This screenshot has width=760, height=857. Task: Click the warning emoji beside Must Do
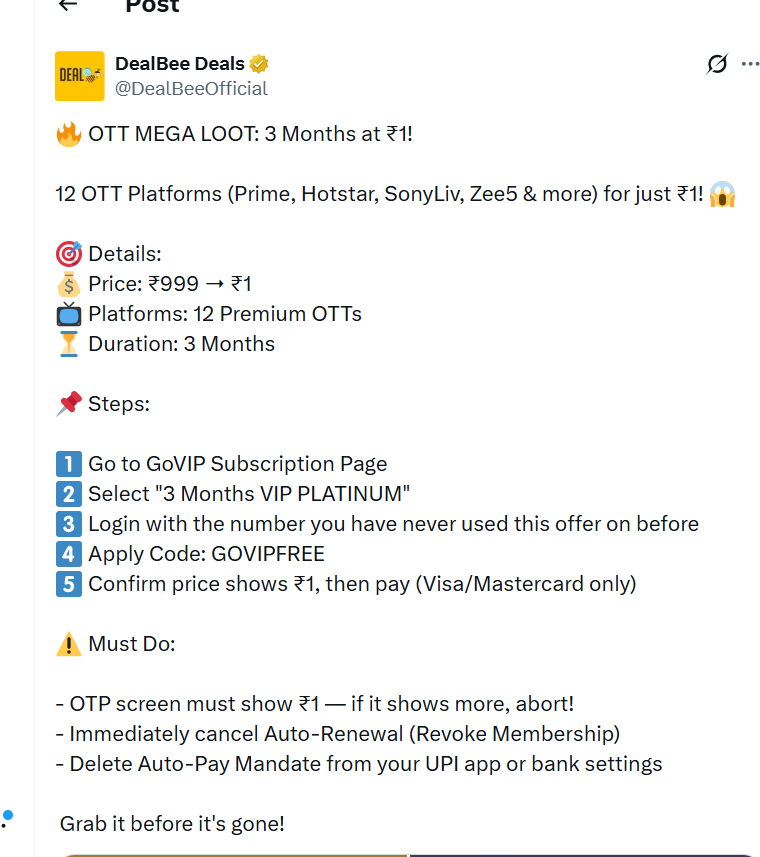tap(67, 643)
